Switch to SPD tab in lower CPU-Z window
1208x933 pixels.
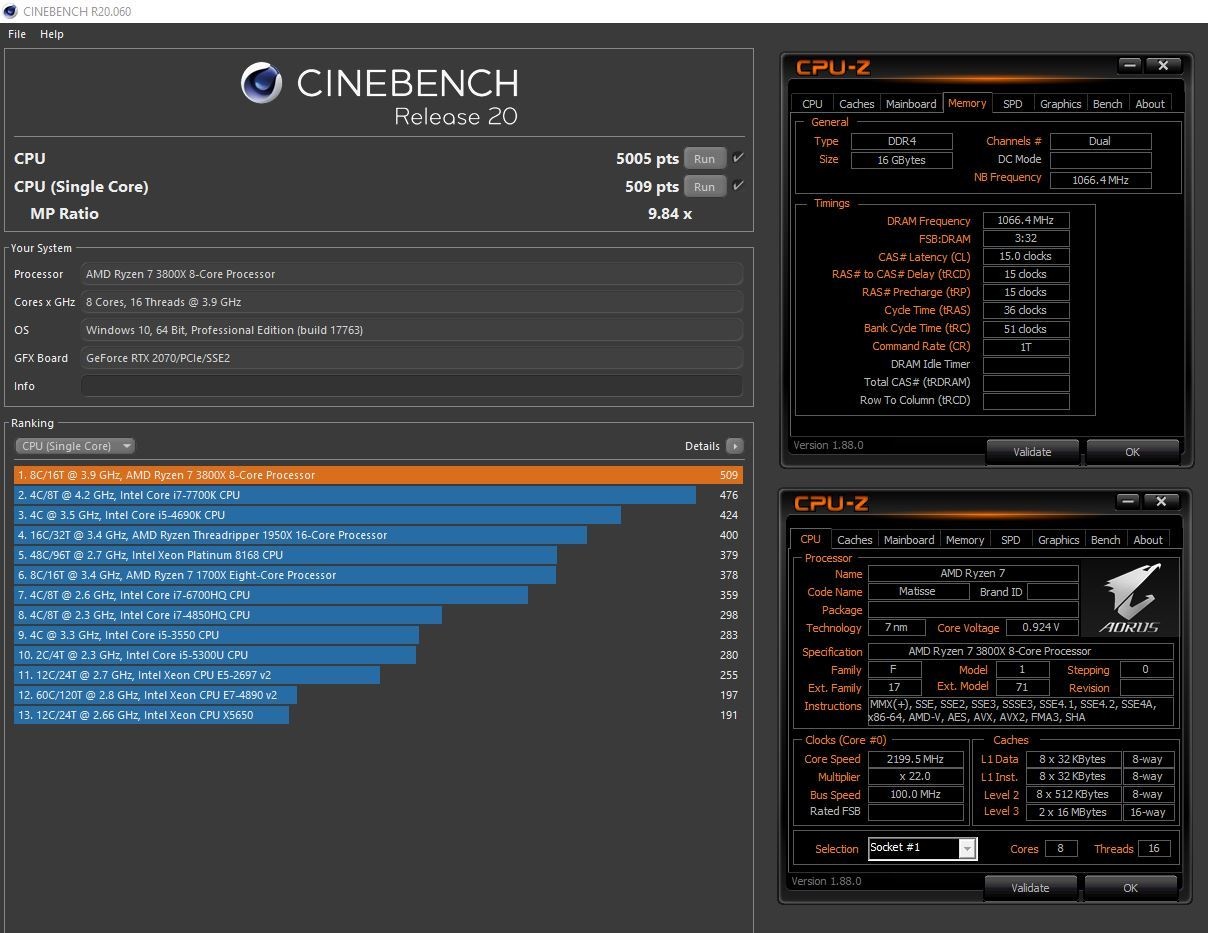1011,540
